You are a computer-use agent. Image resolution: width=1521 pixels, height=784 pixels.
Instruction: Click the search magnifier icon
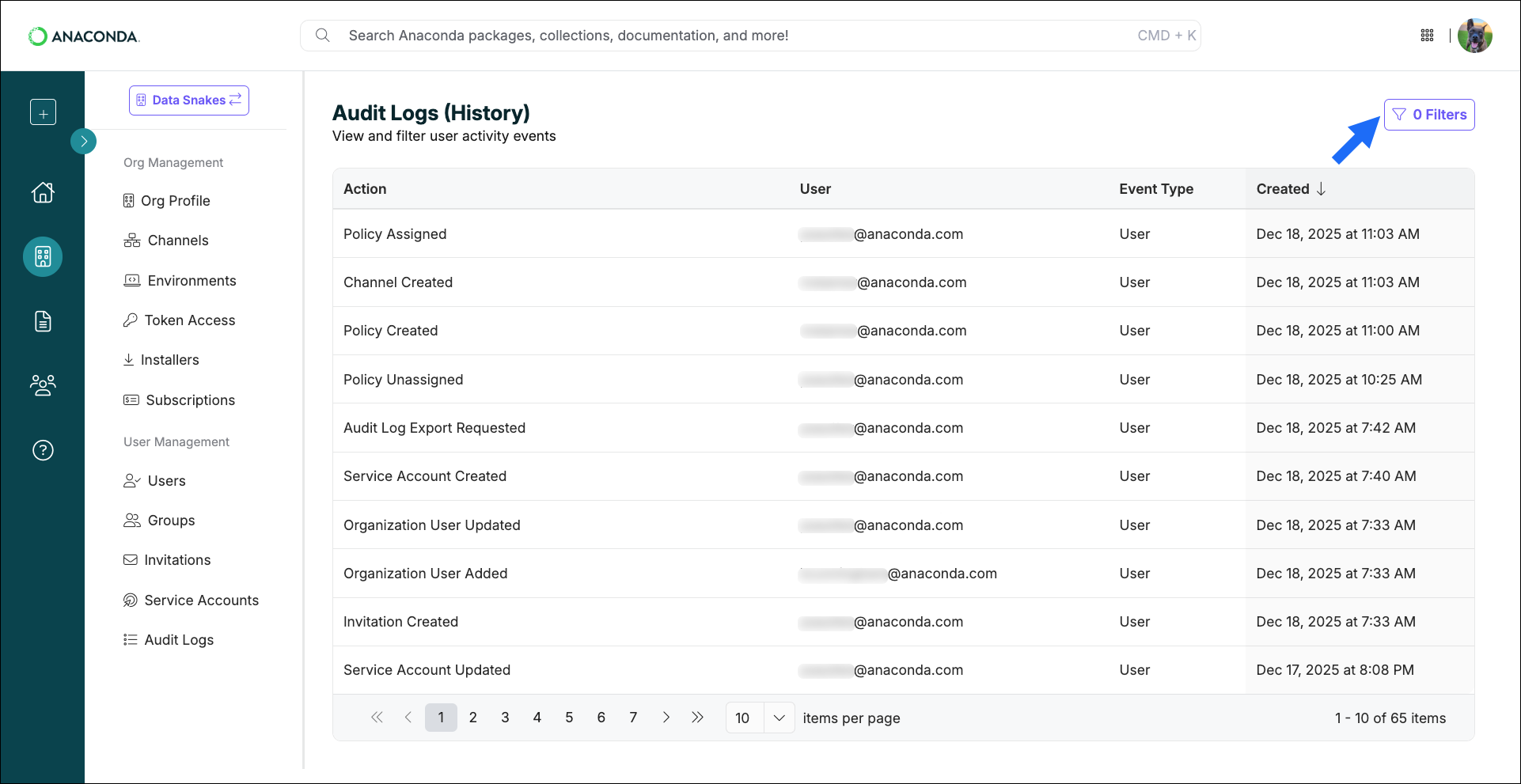click(x=323, y=35)
